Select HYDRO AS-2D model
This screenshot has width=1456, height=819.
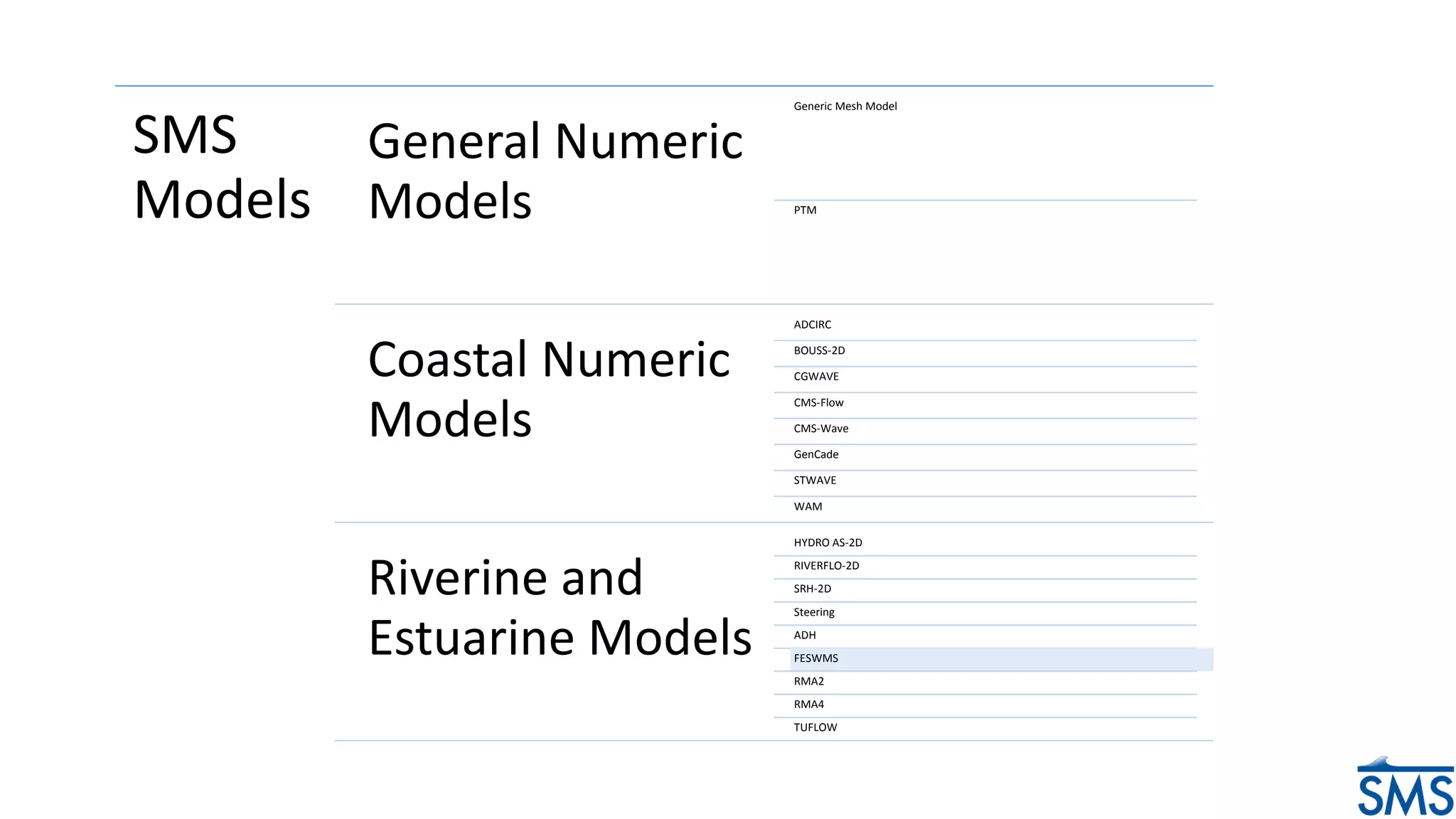tap(828, 542)
